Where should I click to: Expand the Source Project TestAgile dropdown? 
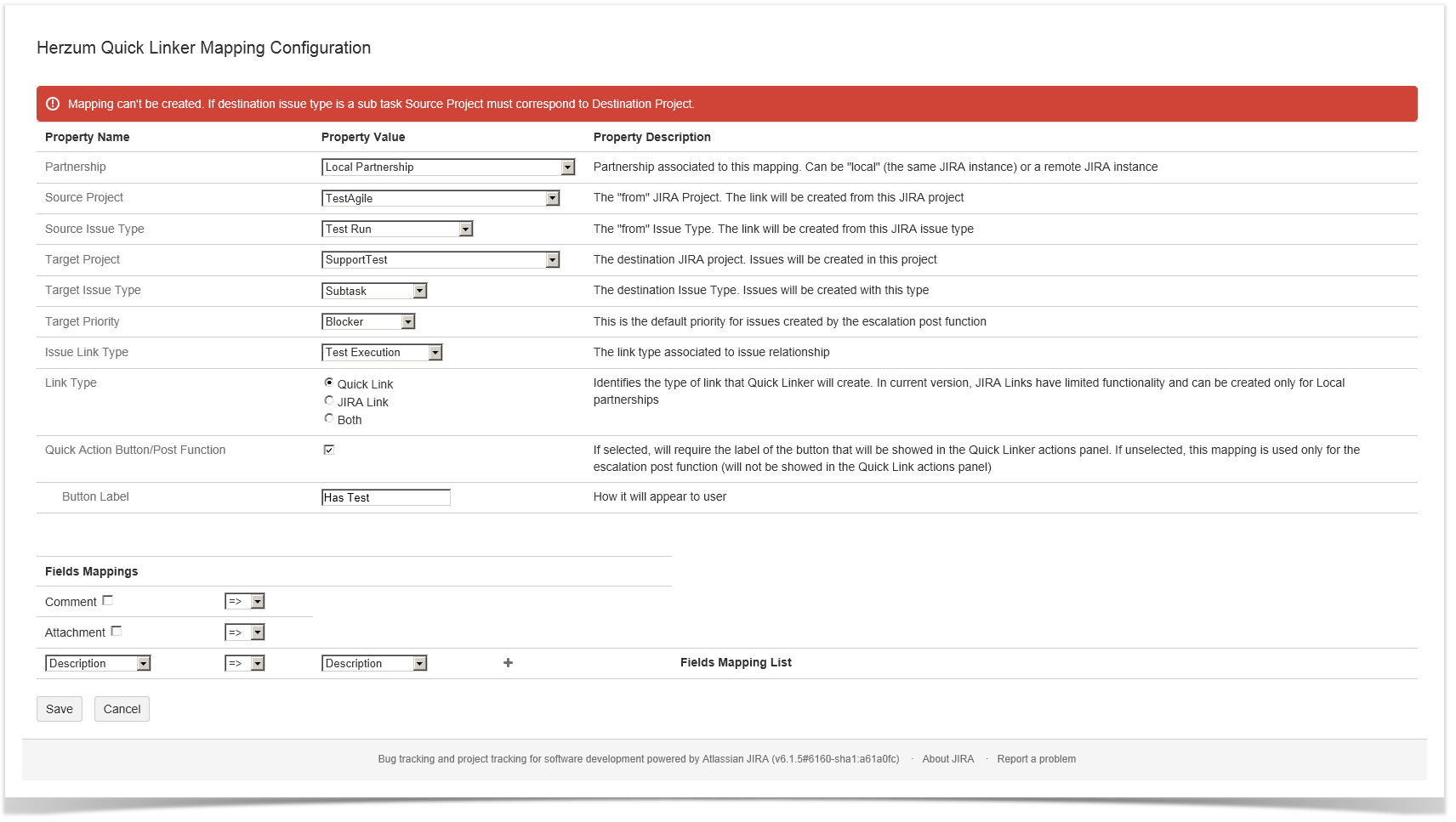click(x=441, y=198)
